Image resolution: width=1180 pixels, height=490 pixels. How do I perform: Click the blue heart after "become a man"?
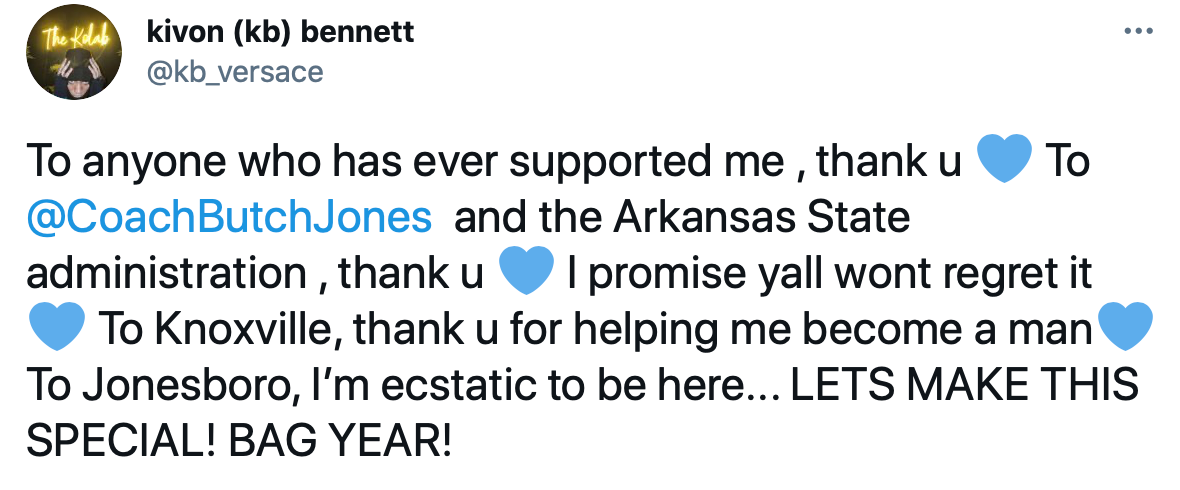tap(1126, 327)
